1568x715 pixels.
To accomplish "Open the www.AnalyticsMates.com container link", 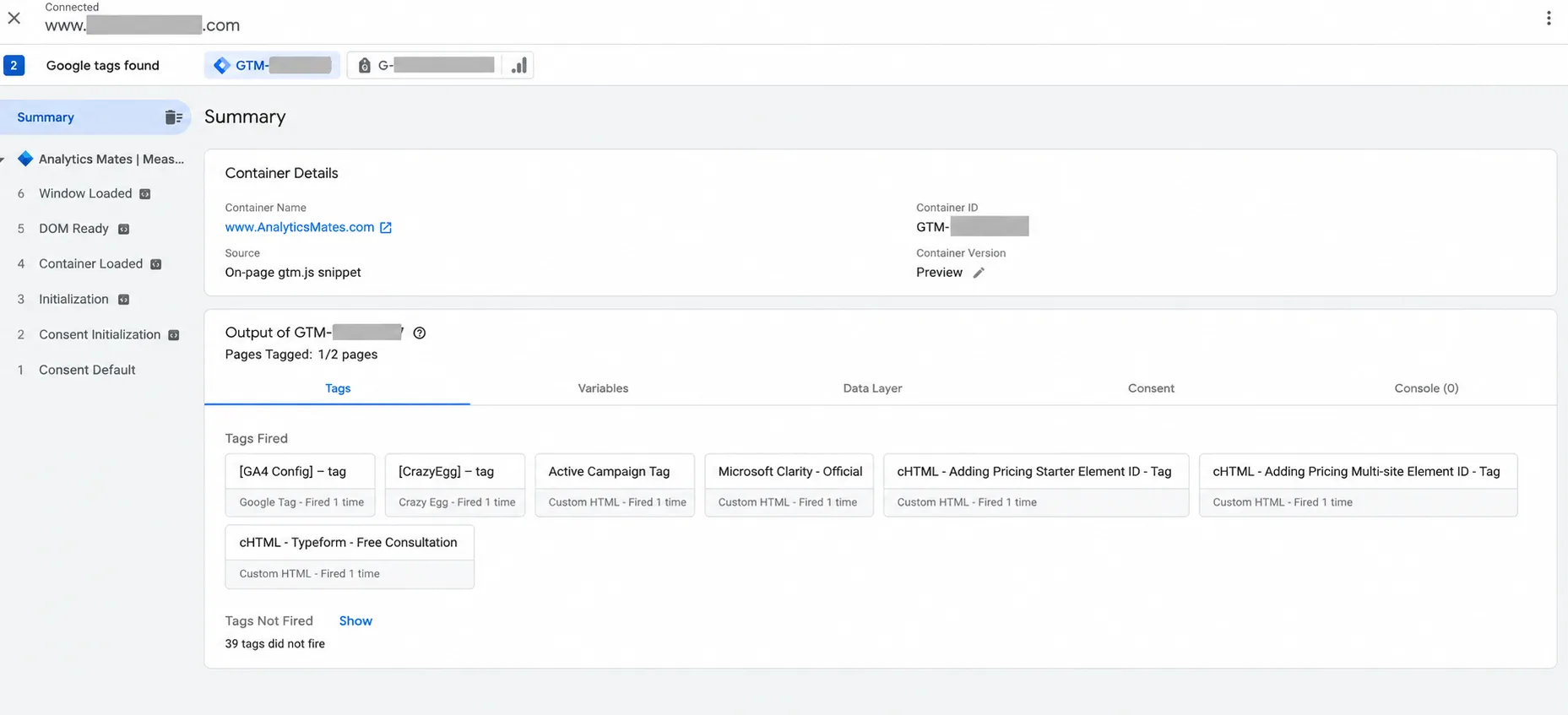I will tap(299, 227).
